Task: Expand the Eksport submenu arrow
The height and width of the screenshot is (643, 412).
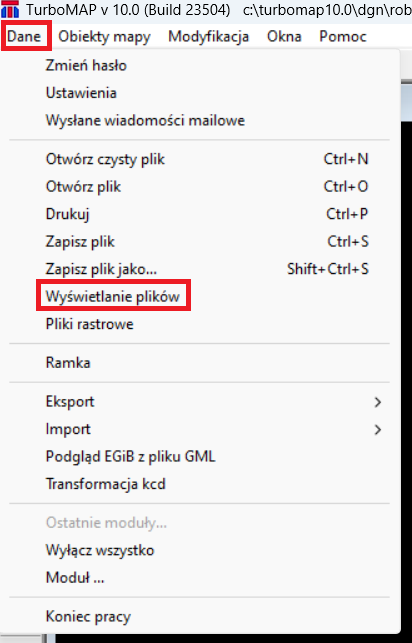Action: pyautogui.click(x=378, y=402)
